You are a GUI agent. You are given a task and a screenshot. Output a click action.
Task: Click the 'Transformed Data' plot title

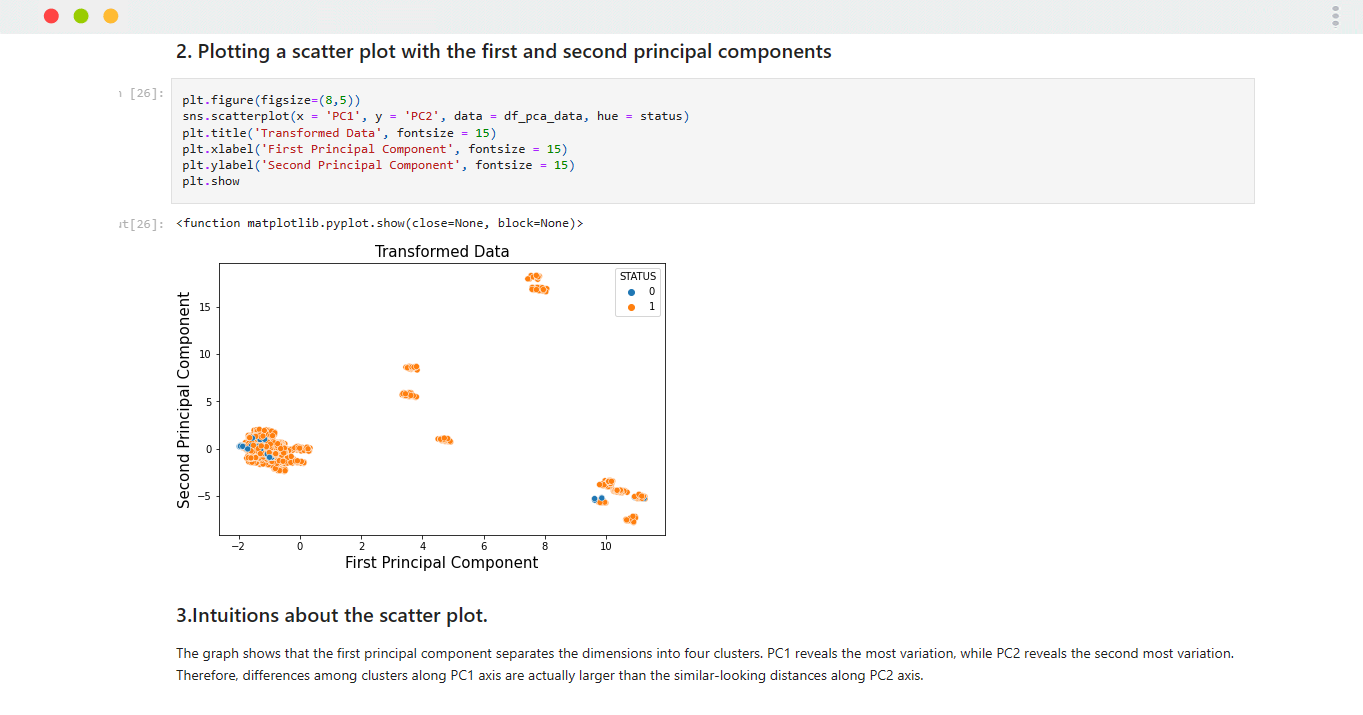pyautogui.click(x=442, y=251)
